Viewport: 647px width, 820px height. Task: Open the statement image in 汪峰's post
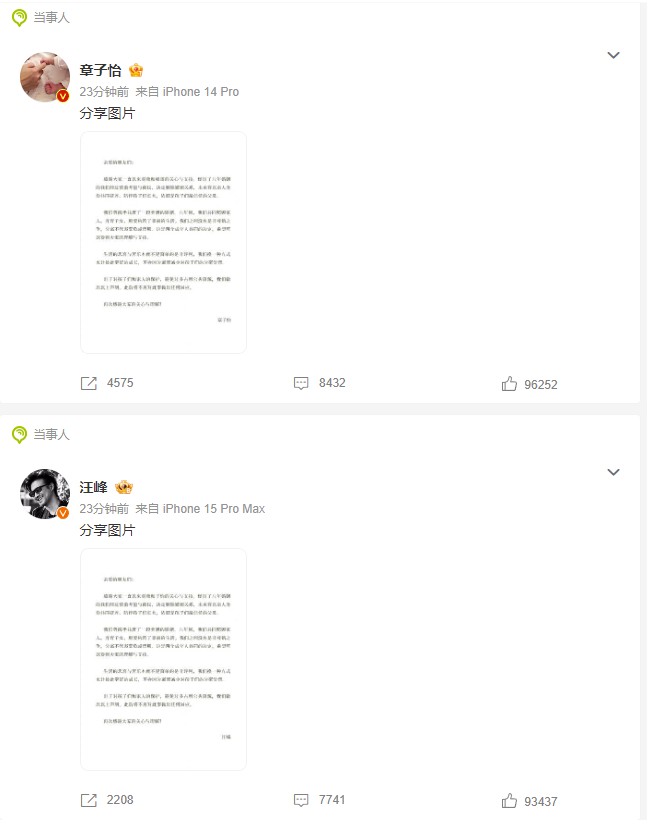point(163,659)
